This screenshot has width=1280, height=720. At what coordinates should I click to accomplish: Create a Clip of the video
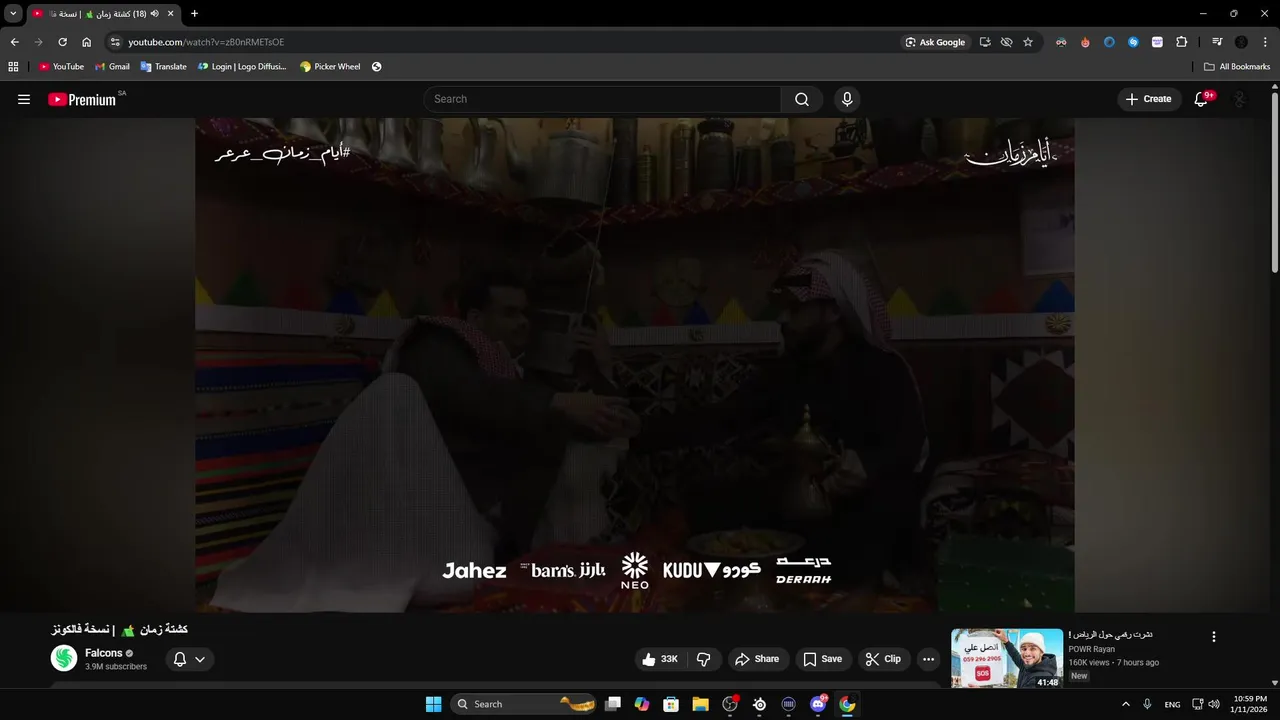[883, 659]
